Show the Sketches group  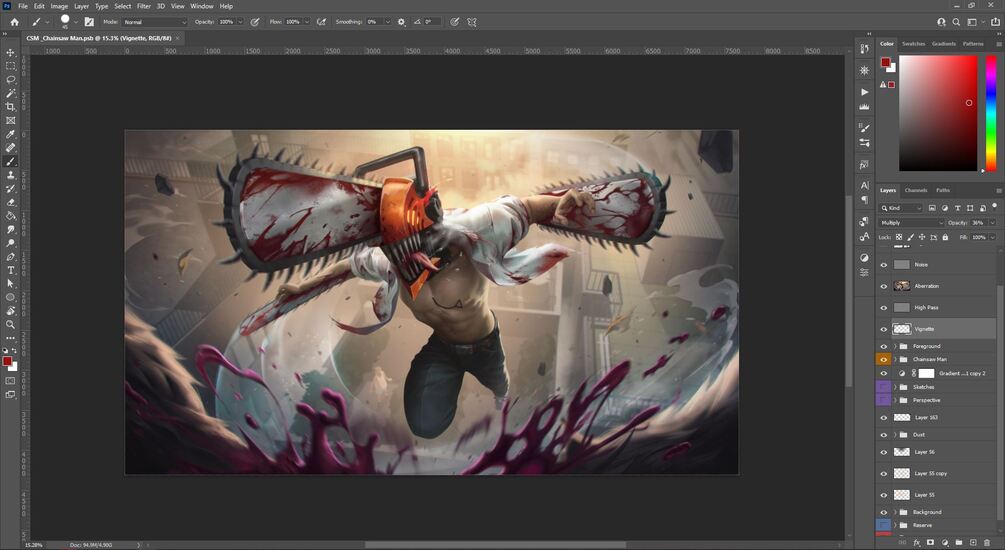pyautogui.click(x=884, y=387)
